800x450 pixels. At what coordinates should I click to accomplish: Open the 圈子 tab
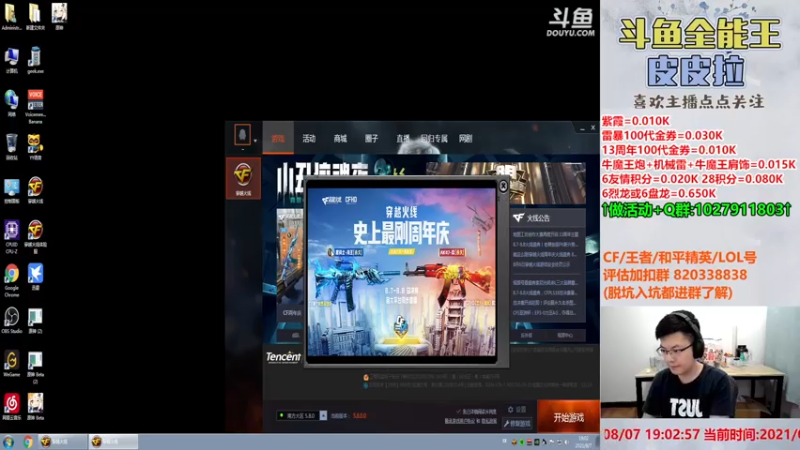coord(371,138)
